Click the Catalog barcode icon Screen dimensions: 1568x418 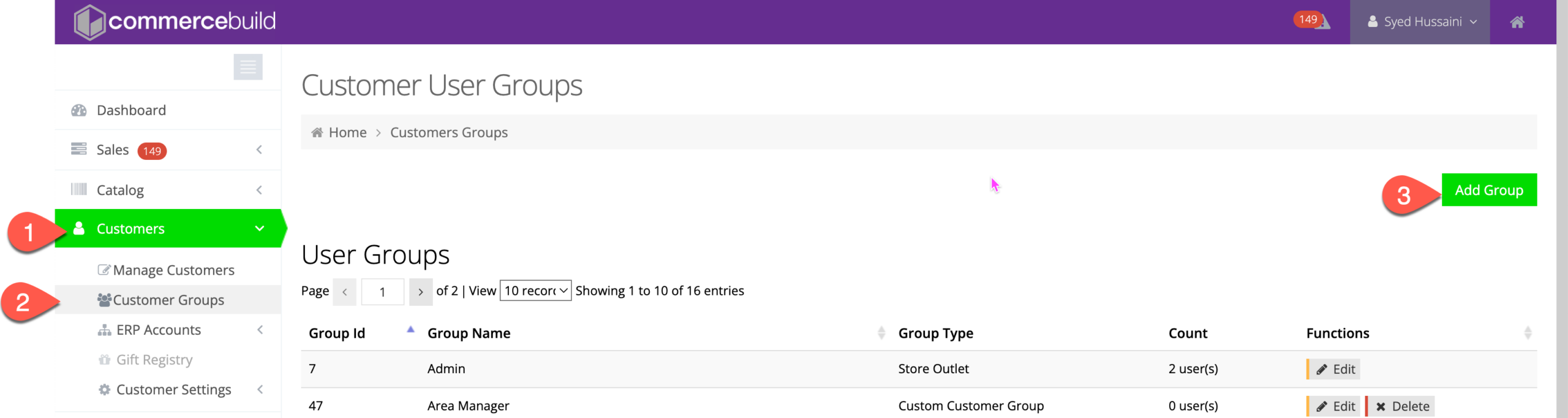tap(79, 189)
